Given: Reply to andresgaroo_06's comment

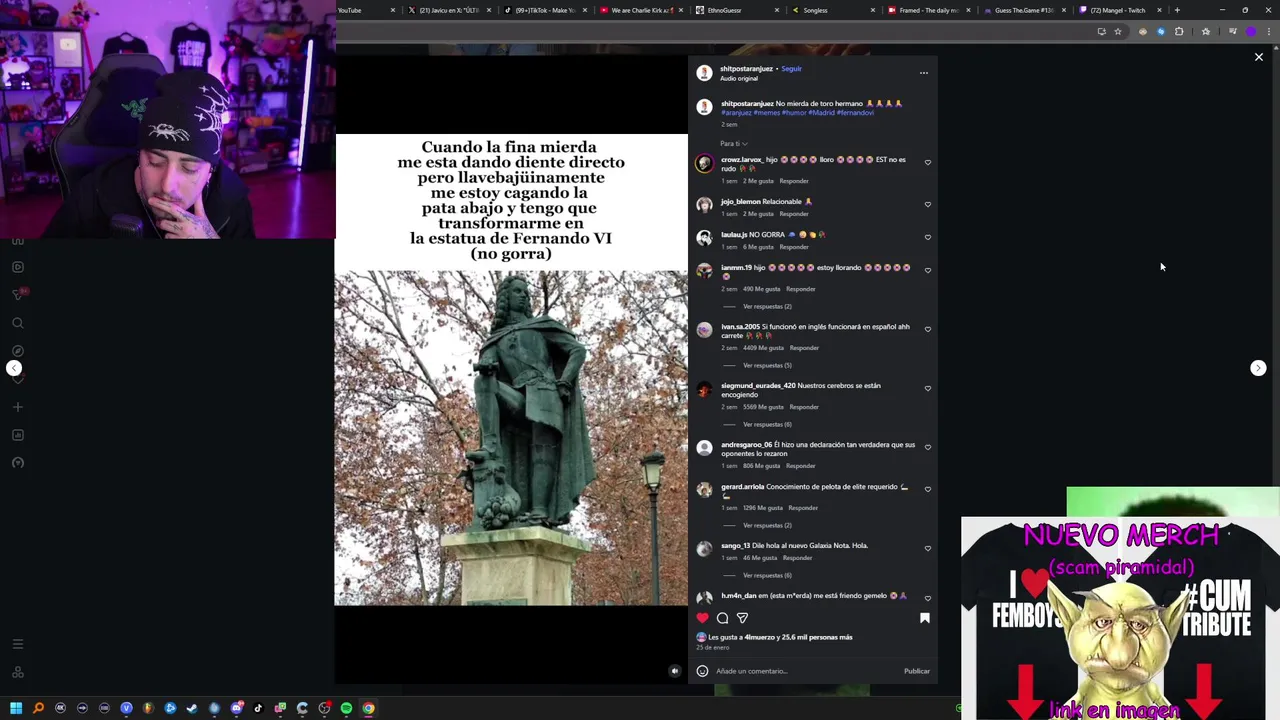Looking at the screenshot, I should click(800, 466).
